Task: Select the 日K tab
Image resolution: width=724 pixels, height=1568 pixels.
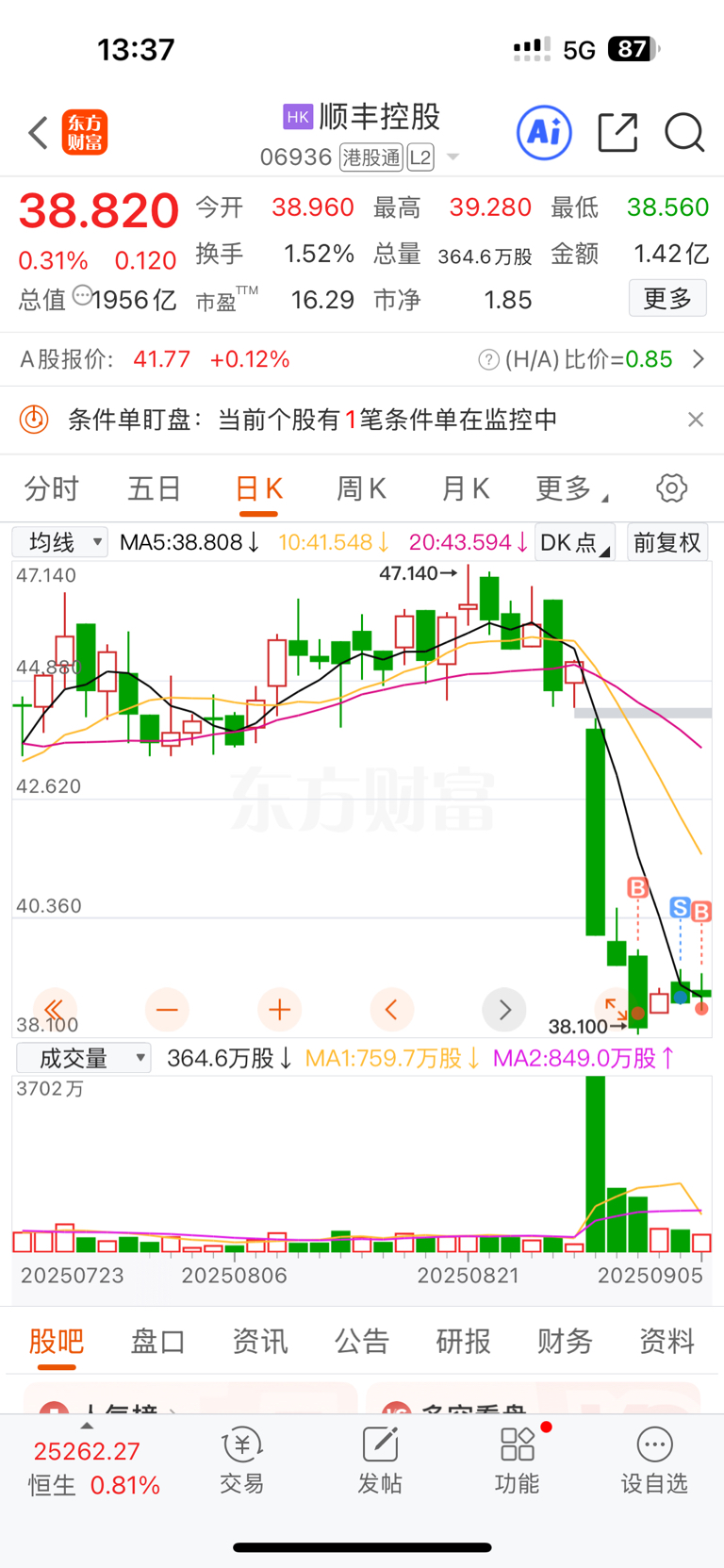Action: 258,488
